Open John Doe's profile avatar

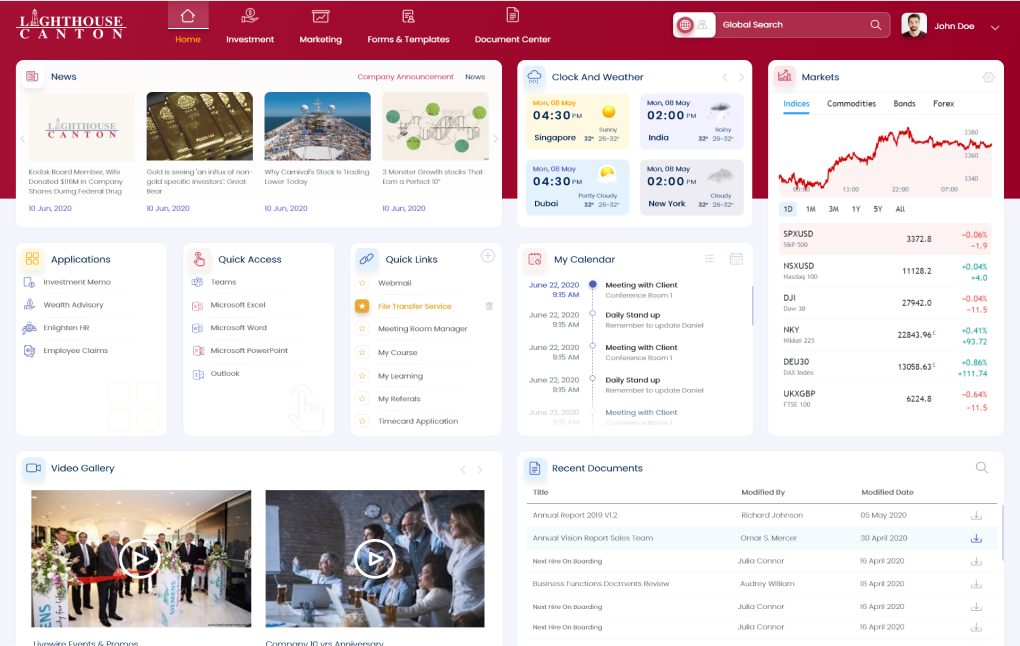tap(914, 25)
